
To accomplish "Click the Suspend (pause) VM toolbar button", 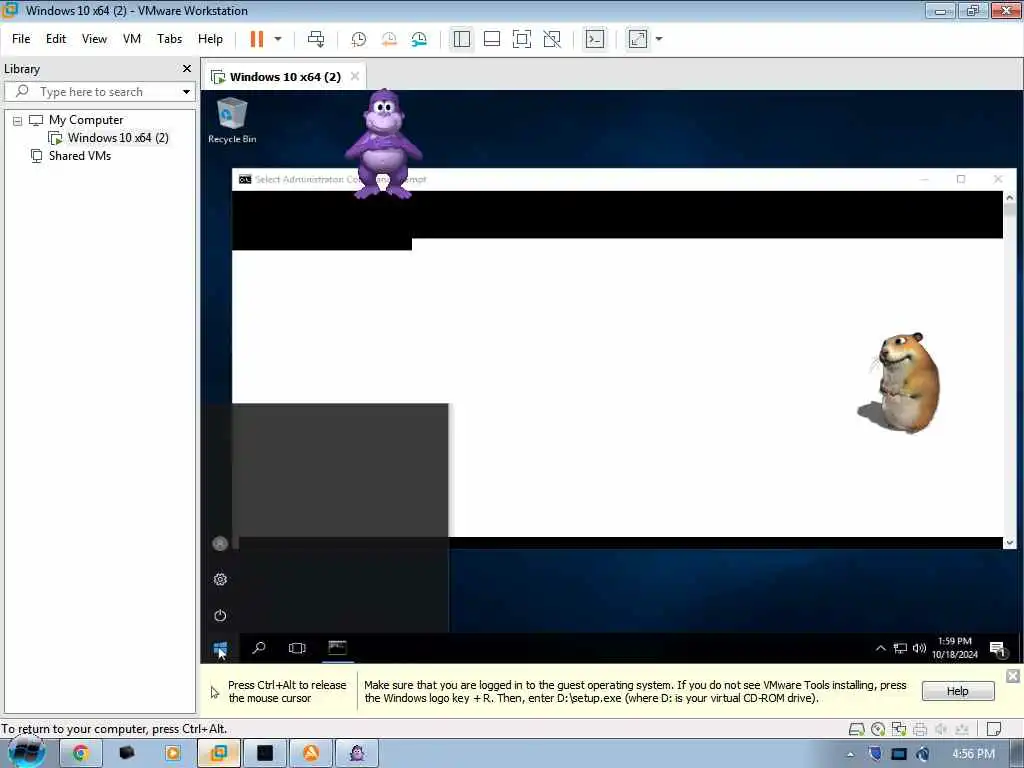I will (x=257, y=39).
